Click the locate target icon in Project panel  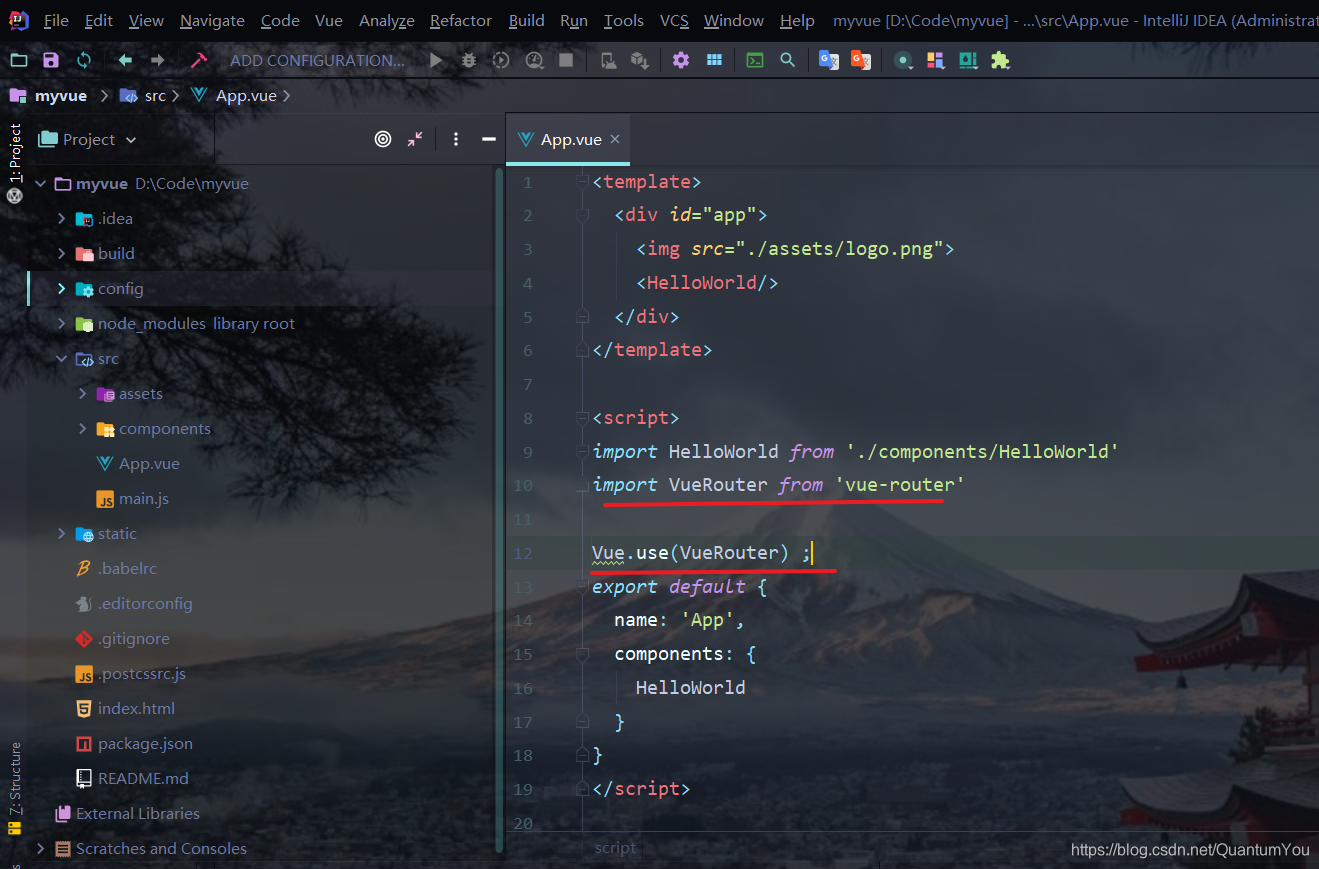coord(383,139)
